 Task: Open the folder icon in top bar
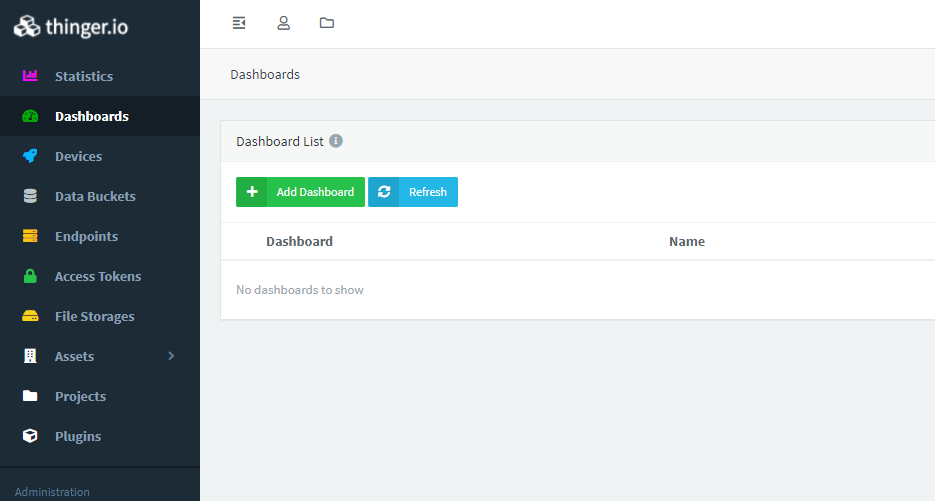327,23
